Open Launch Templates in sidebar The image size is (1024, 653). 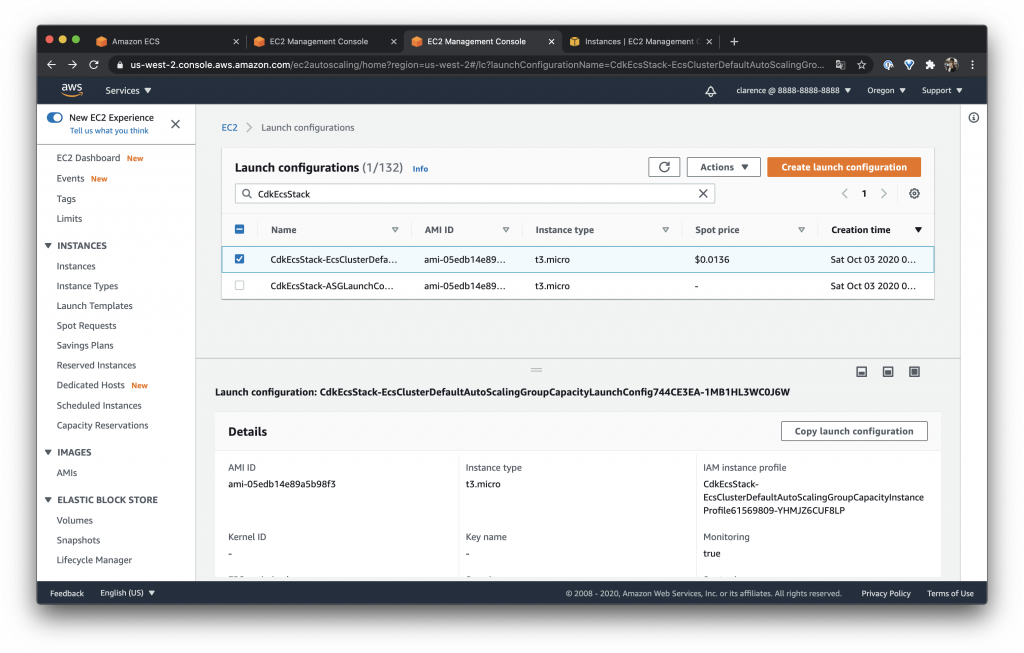[x=94, y=306]
